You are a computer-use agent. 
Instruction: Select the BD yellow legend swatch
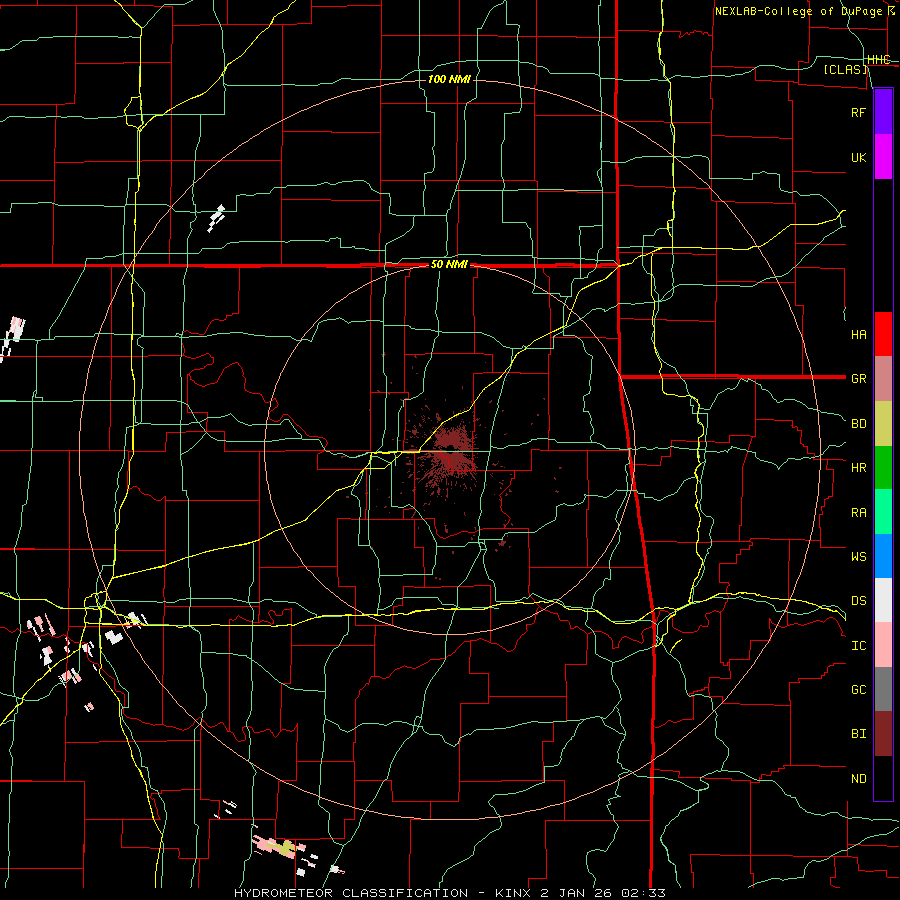coord(883,424)
